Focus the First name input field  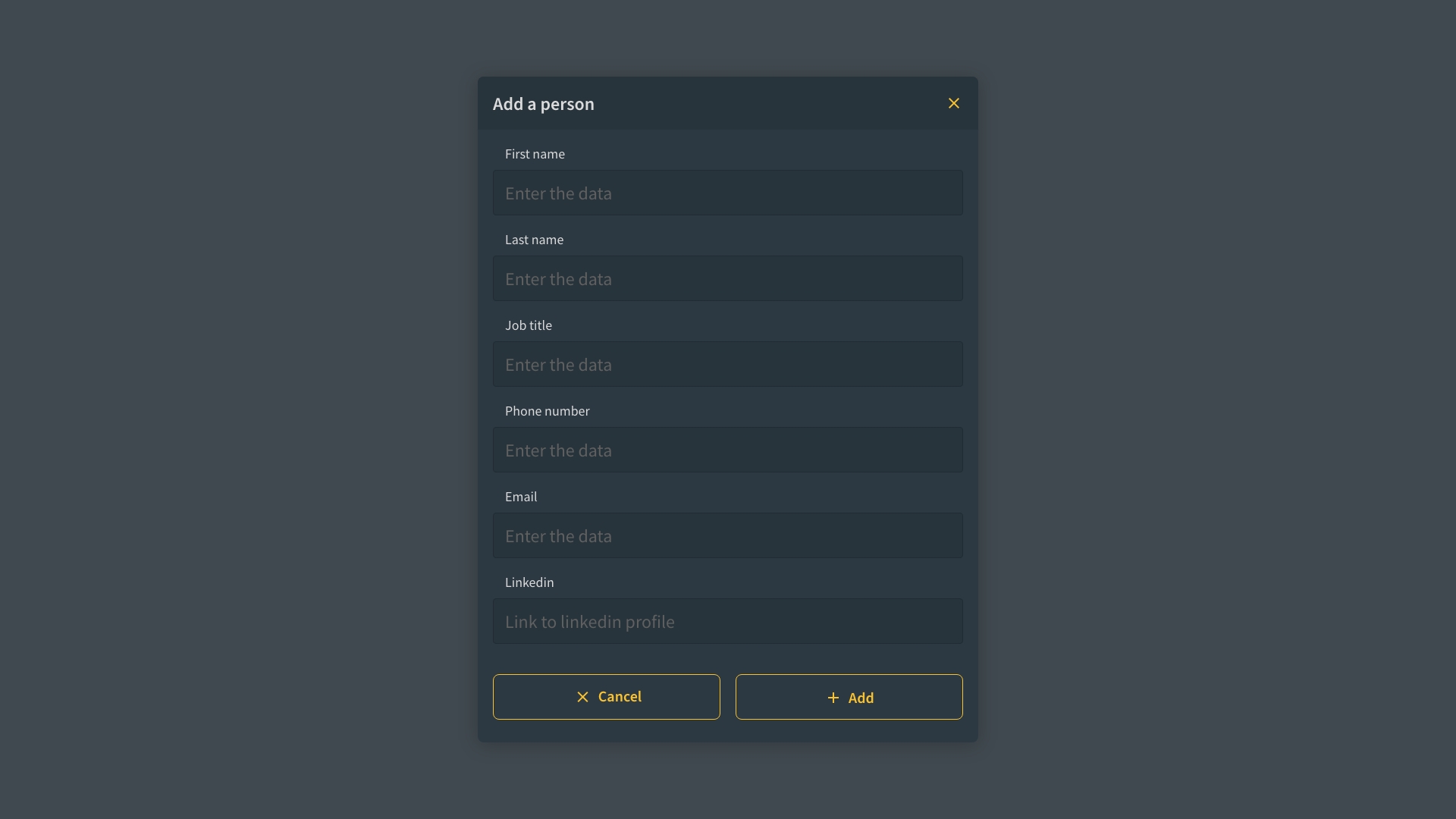(727, 193)
